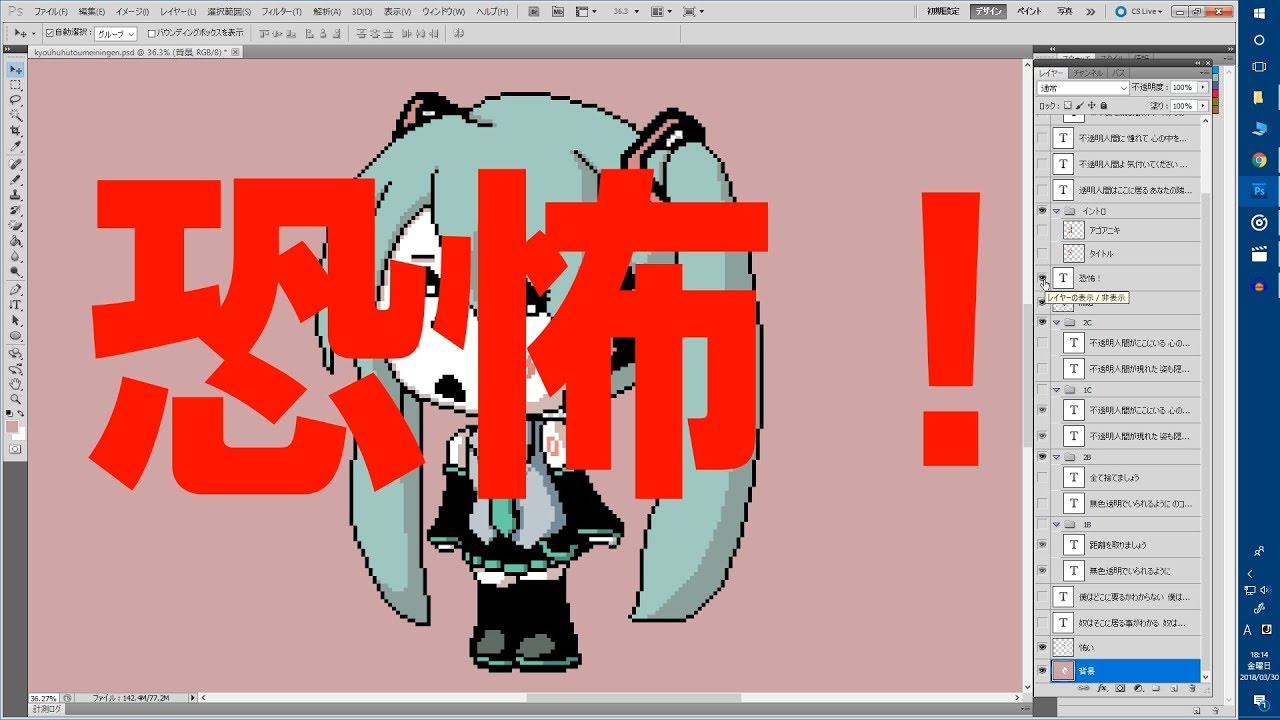Image resolution: width=1280 pixels, height=720 pixels.
Task: Select the 写真 workspace button
Action: tap(1065, 11)
